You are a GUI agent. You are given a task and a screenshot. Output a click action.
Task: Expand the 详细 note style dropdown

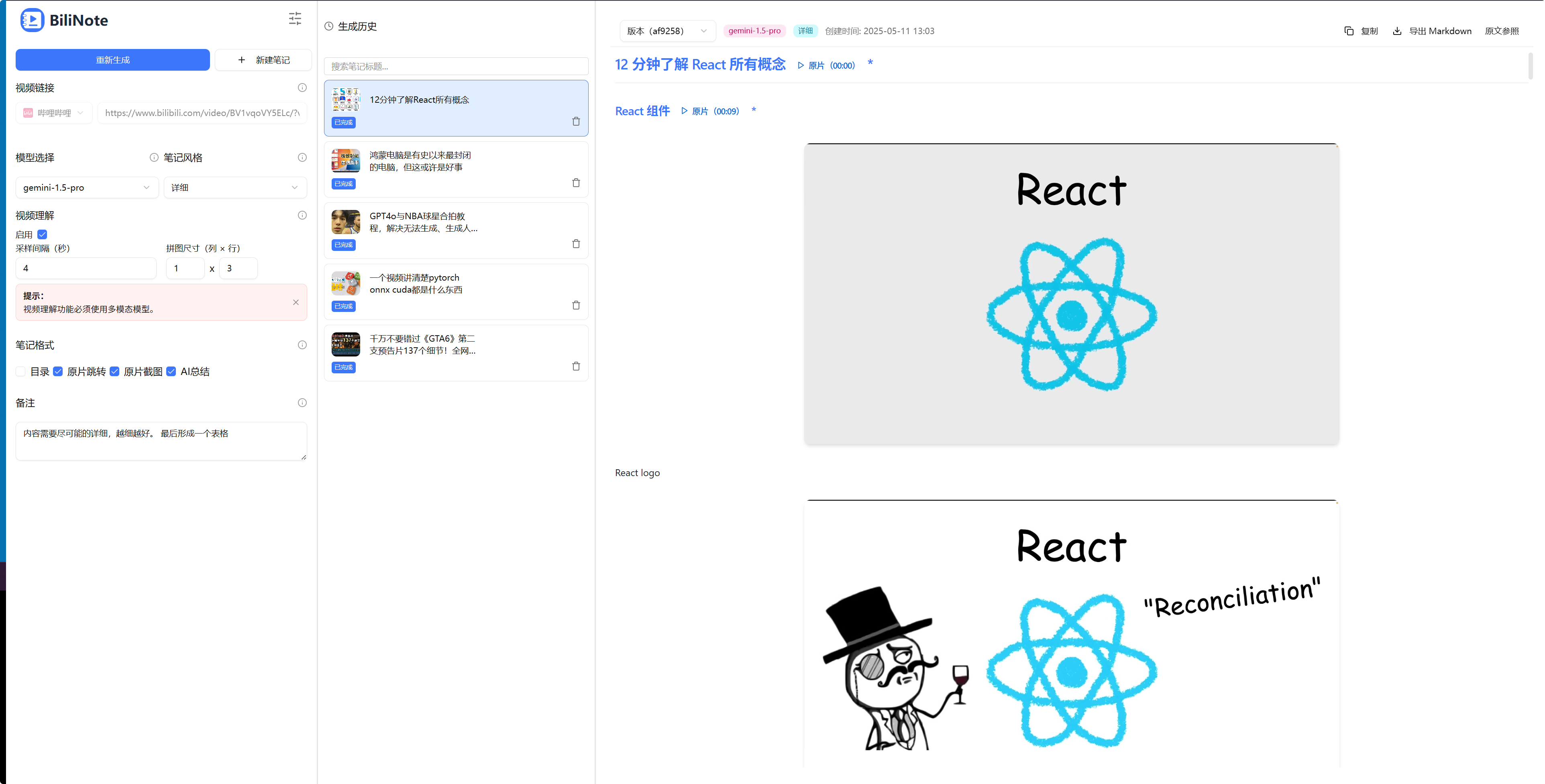[x=234, y=188]
